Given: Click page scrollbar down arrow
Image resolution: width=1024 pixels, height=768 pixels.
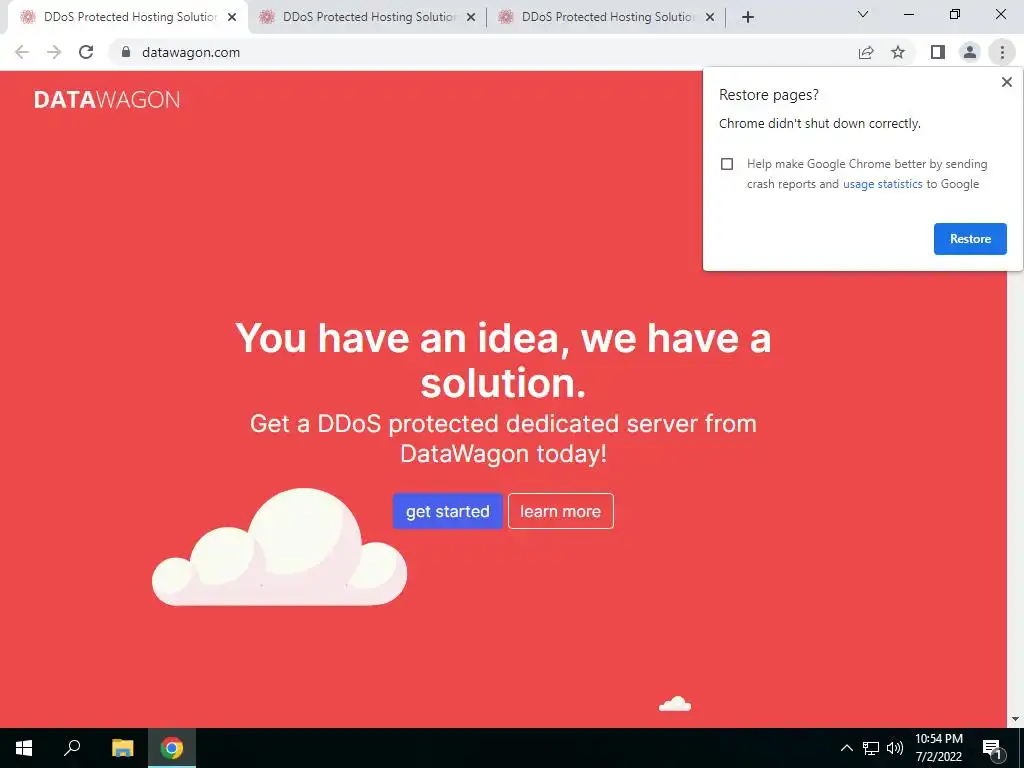Looking at the screenshot, I should pyautogui.click(x=1015, y=719).
